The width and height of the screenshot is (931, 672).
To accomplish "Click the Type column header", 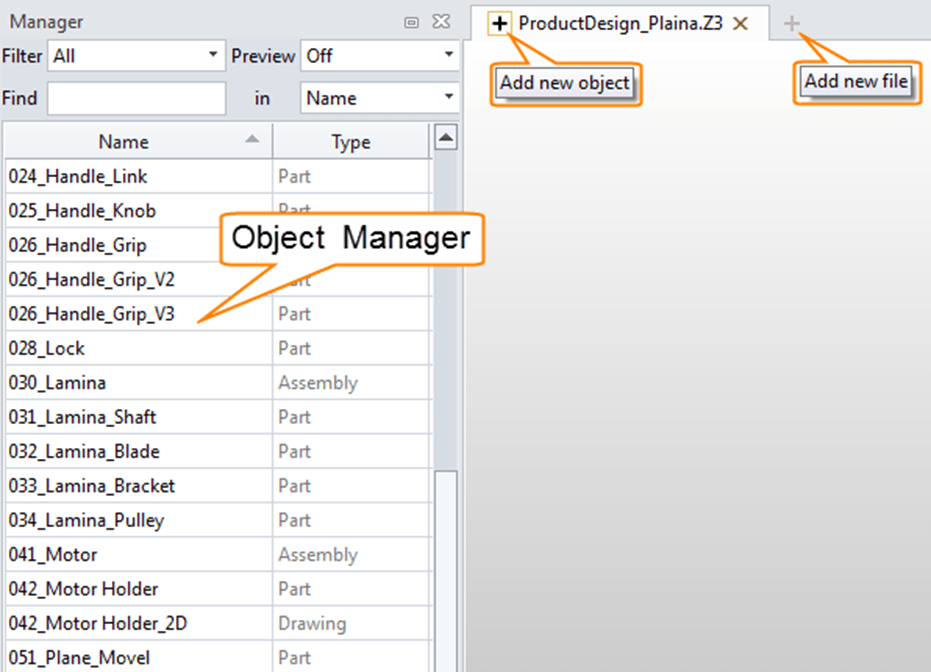I will click(x=351, y=142).
